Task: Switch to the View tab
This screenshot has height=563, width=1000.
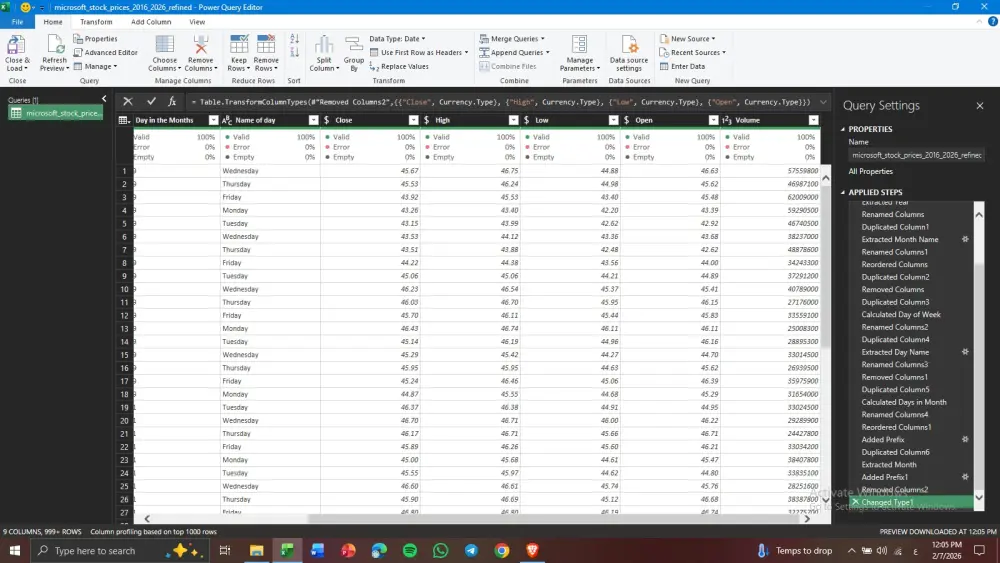Action: (197, 22)
